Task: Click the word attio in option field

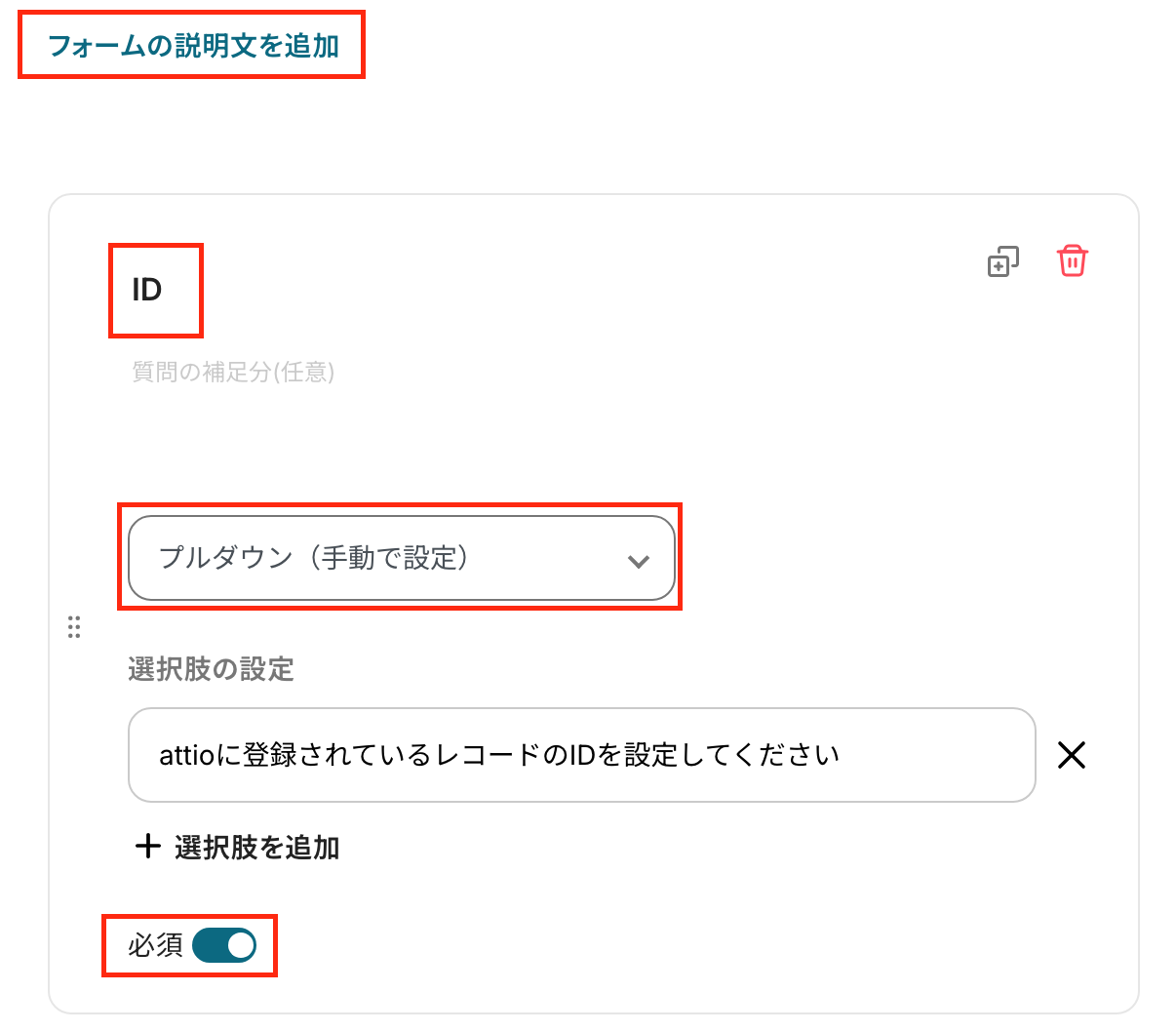Action: (x=185, y=755)
